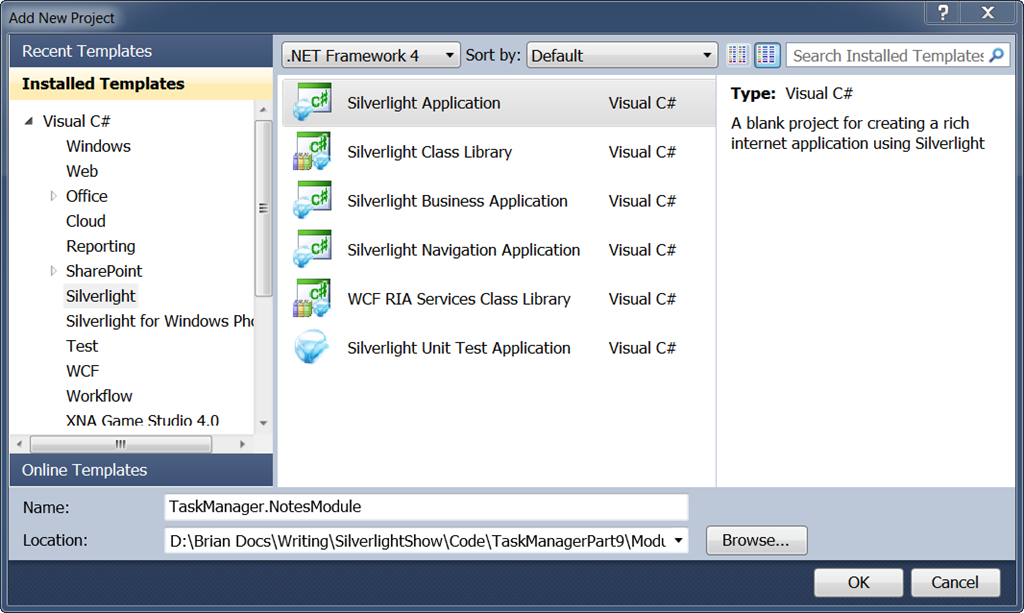Select the Silverlight Business Application icon
The width and height of the screenshot is (1024, 613).
click(x=312, y=200)
